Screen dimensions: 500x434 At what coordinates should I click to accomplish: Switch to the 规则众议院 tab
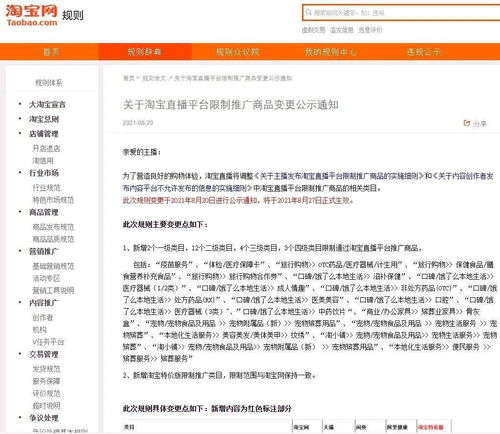[x=238, y=52]
